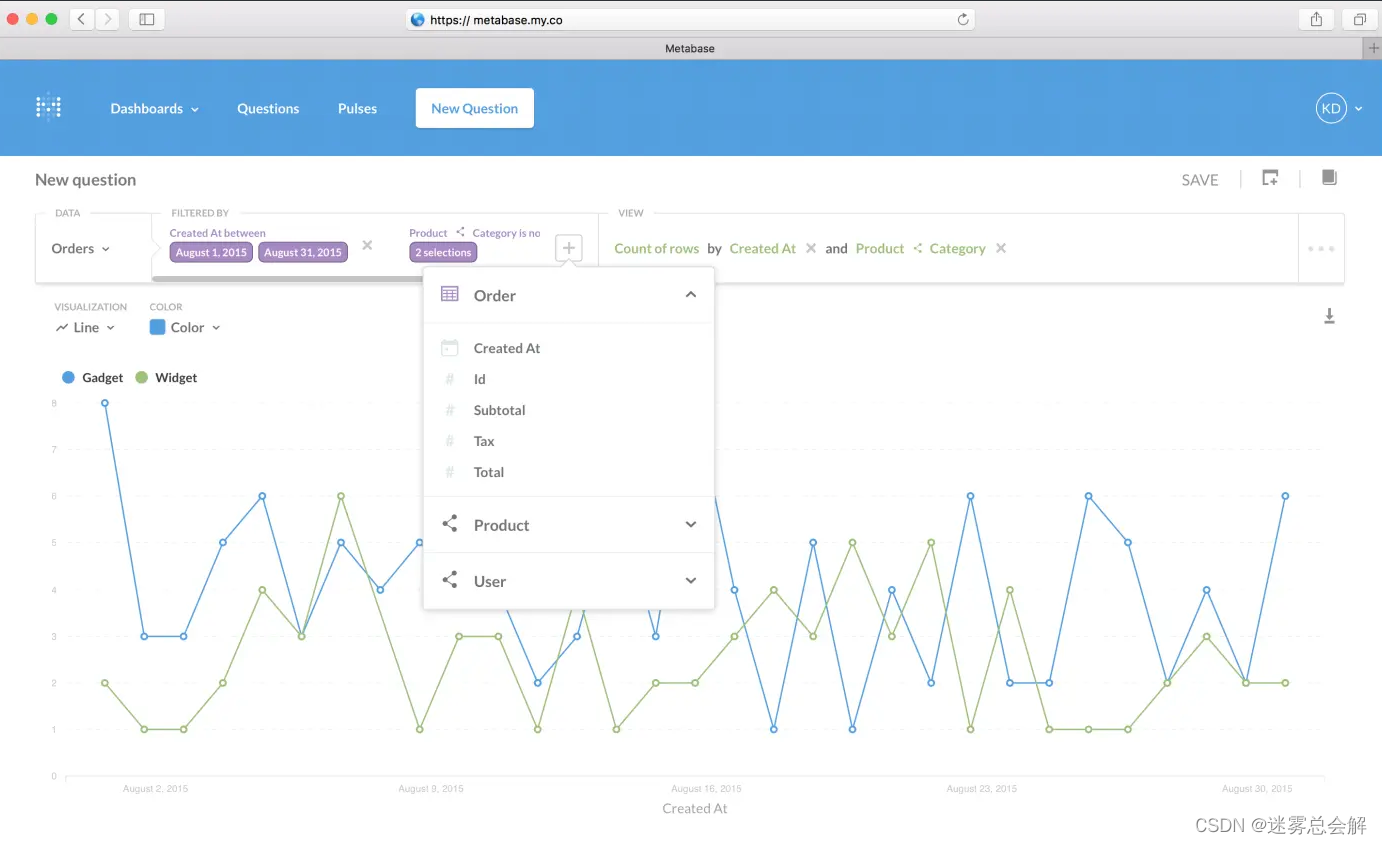Toggle the Safari sidebar
Screen dimensions: 1382x844
147,19
